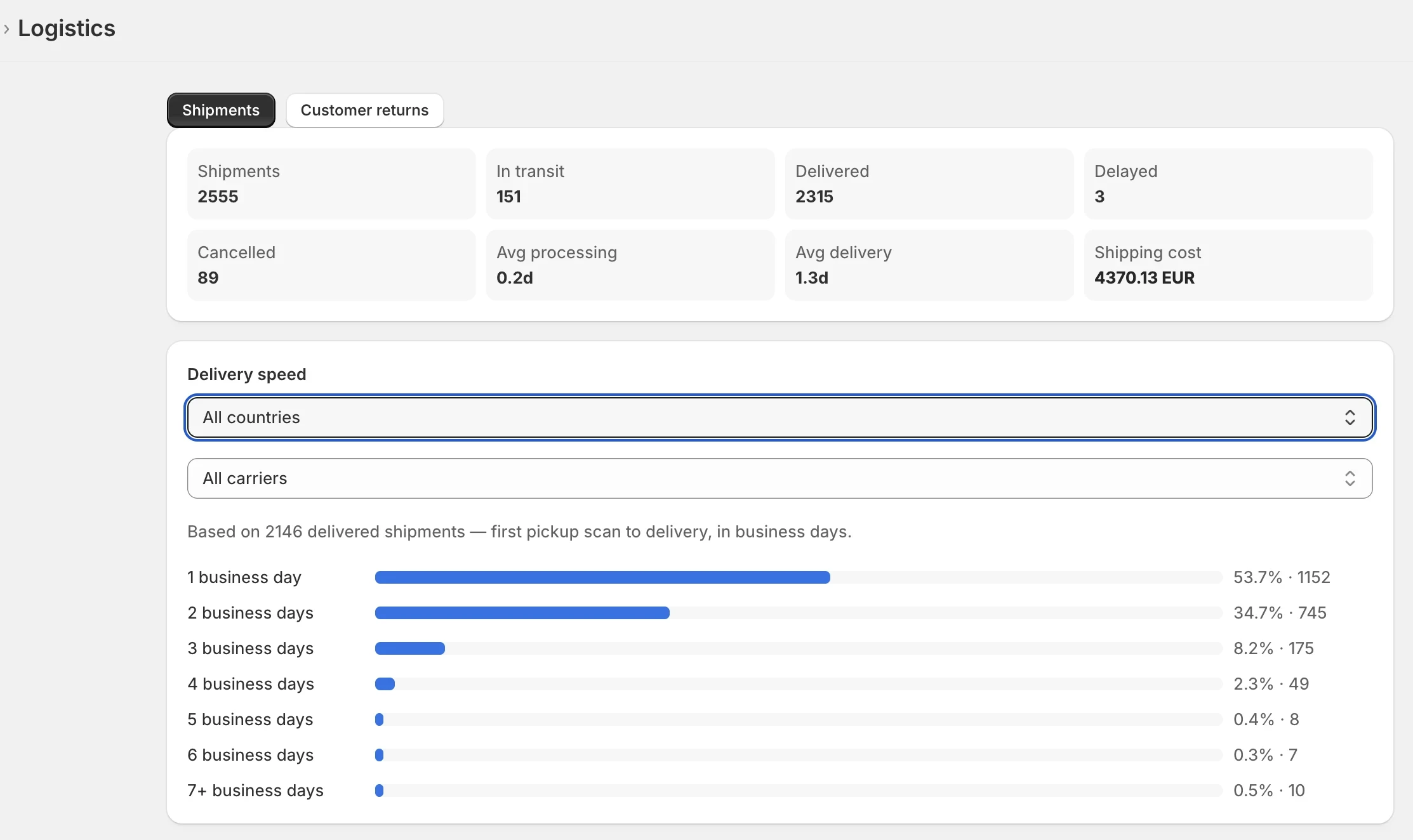Click the 2.3% · 49 value
This screenshot has width=1413, height=840.
(1271, 684)
